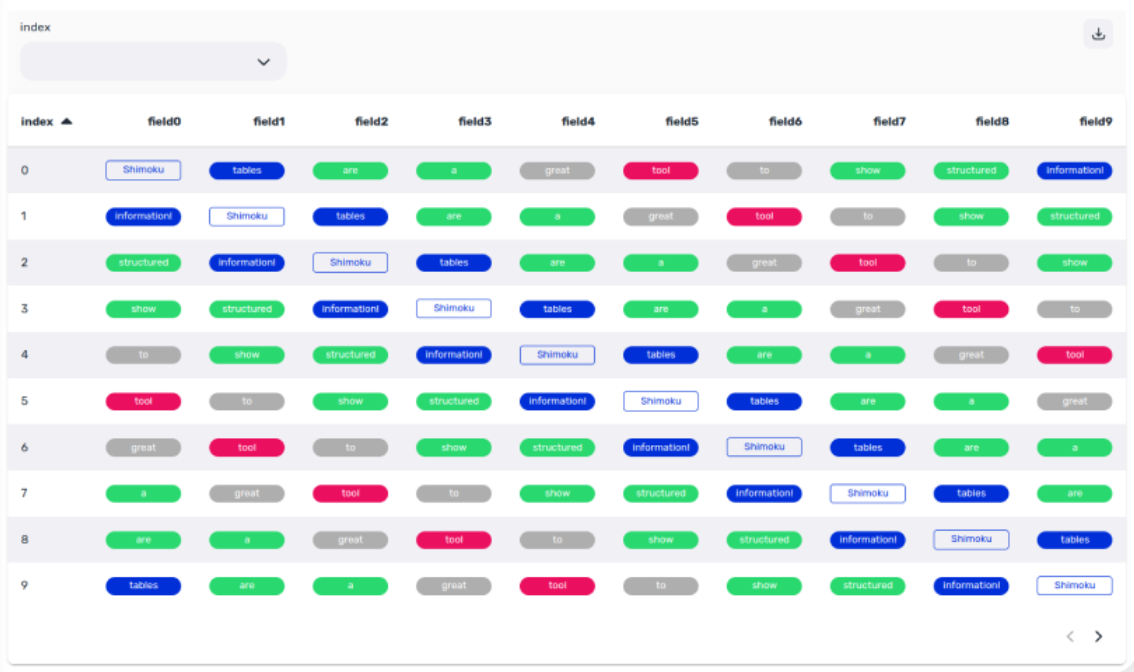Select the red "tool" tag in row 9

click(558, 585)
